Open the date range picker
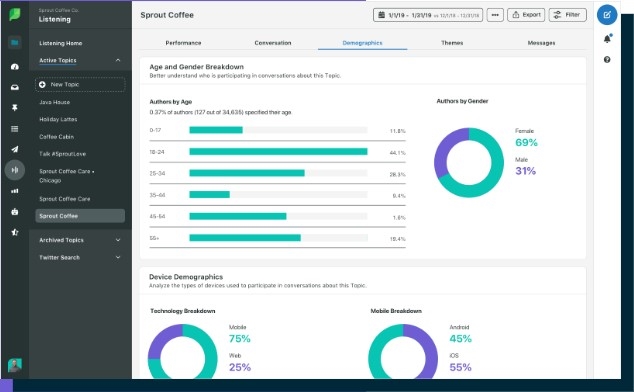 point(428,15)
